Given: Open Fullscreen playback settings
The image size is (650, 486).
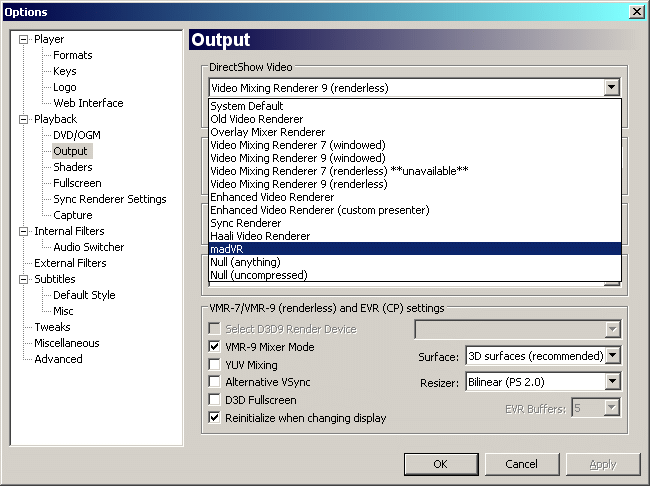Looking at the screenshot, I should point(77,183).
